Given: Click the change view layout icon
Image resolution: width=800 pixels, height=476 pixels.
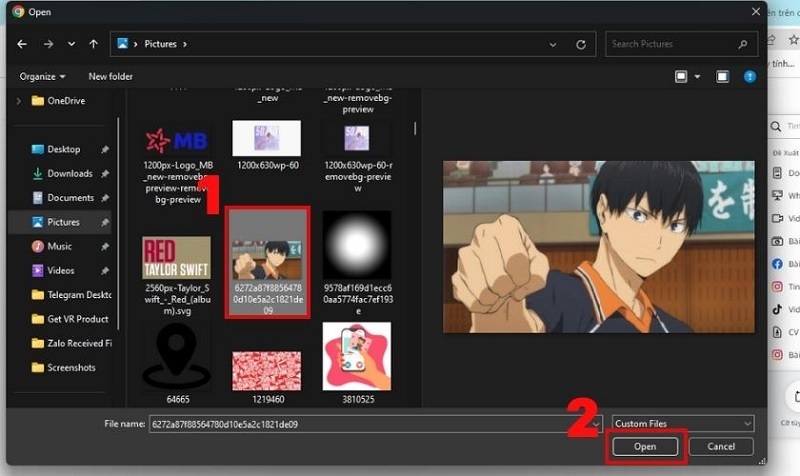Looking at the screenshot, I should coord(681,76).
